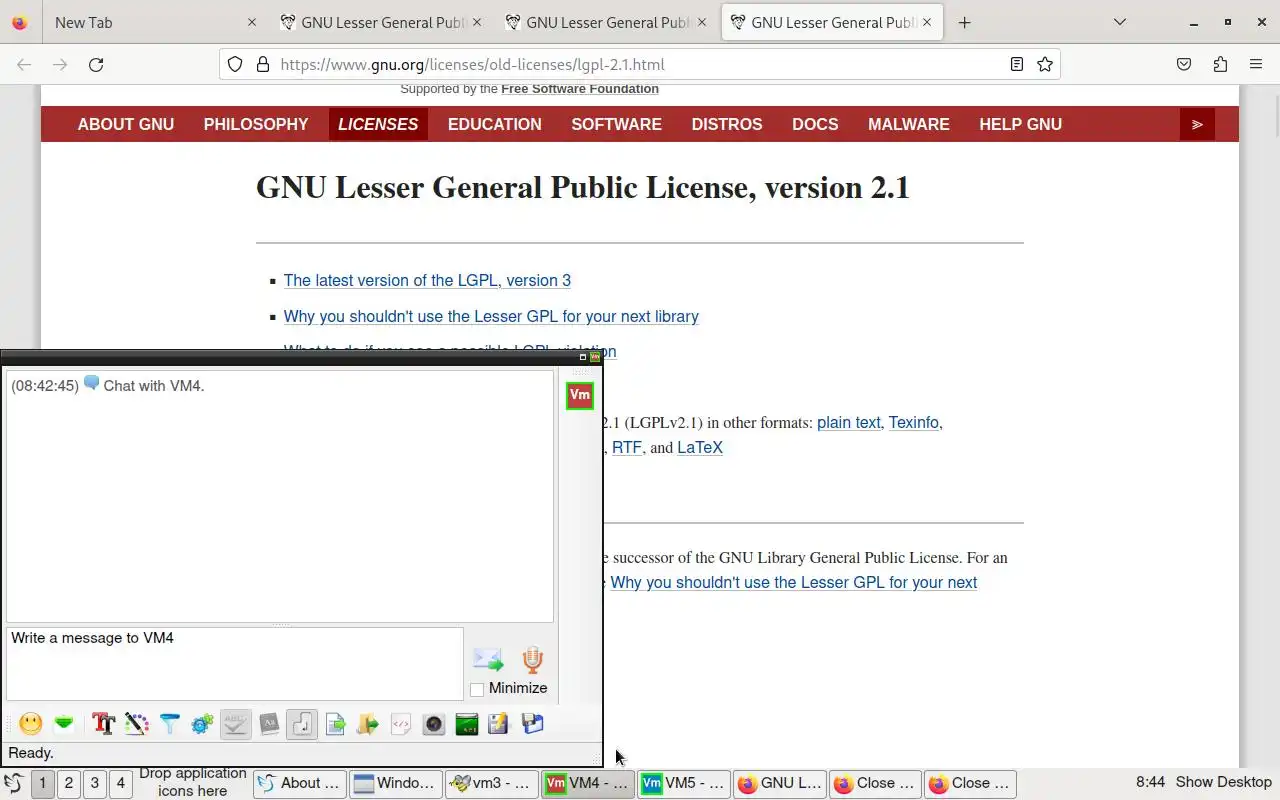This screenshot has width=1280, height=800.
Task: Activate the VM5 taskbar window button
Action: [x=683, y=783]
